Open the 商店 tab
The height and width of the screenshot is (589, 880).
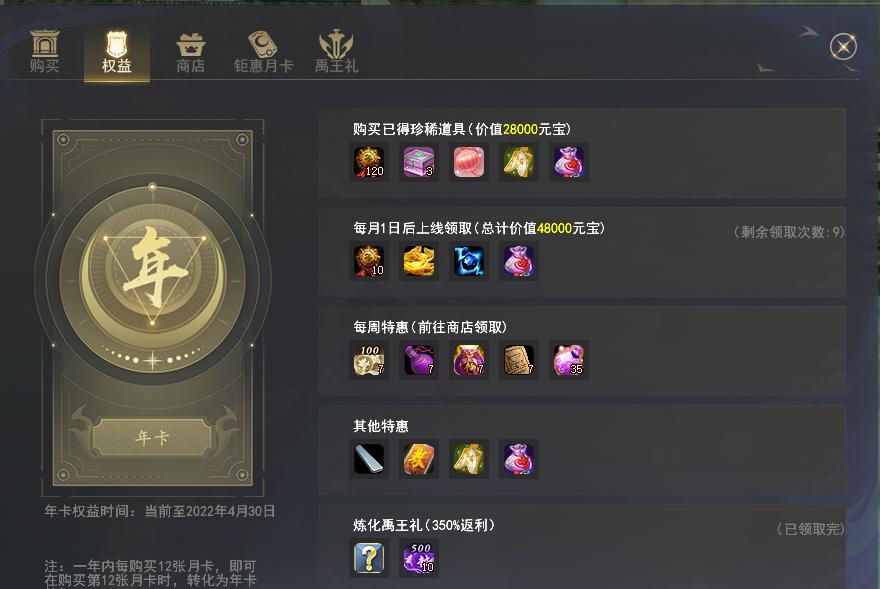tap(190, 52)
